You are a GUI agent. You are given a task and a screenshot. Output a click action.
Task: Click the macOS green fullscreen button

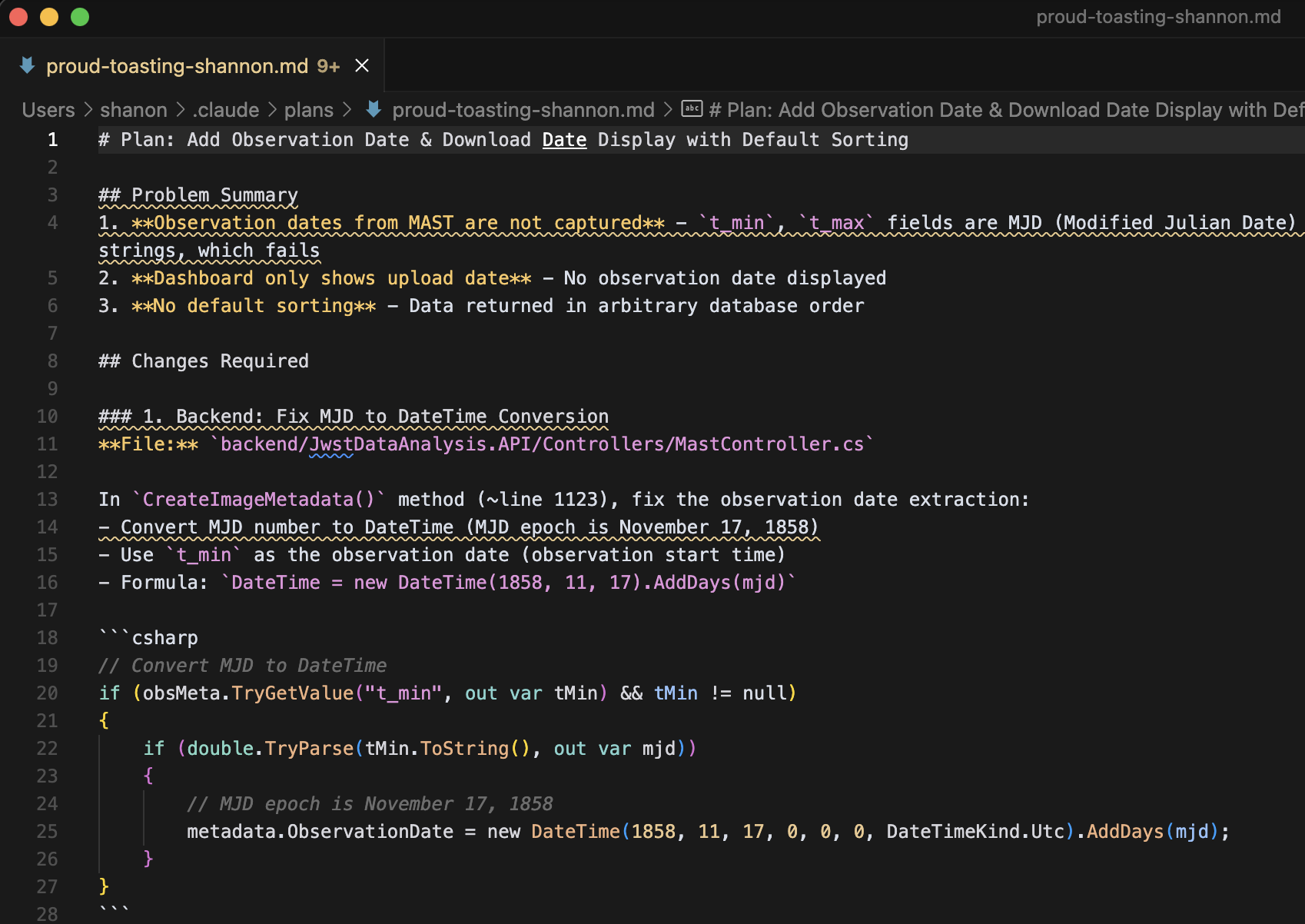click(80, 17)
